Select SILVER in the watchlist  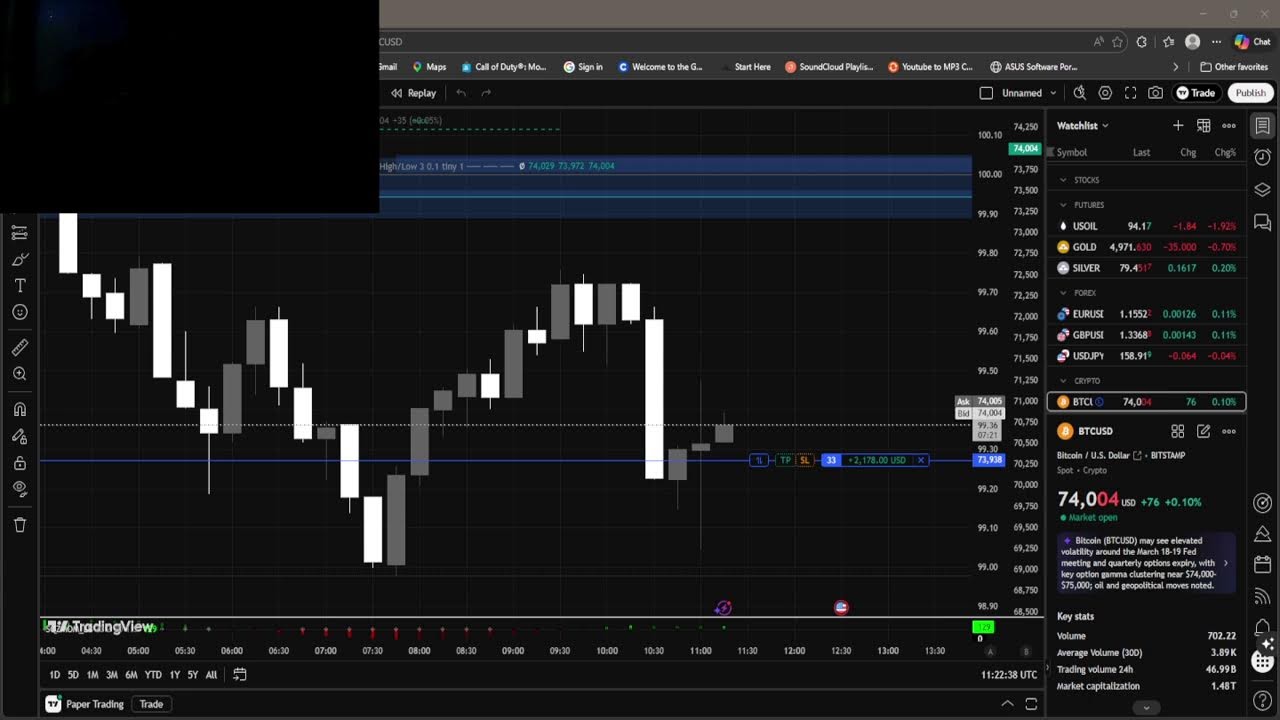coord(1146,268)
